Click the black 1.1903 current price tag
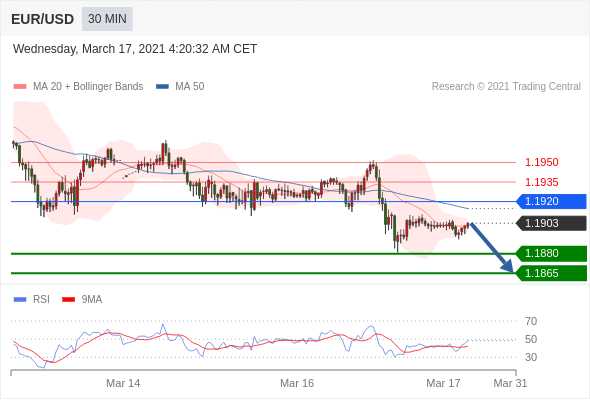The image size is (590, 400). 551,223
